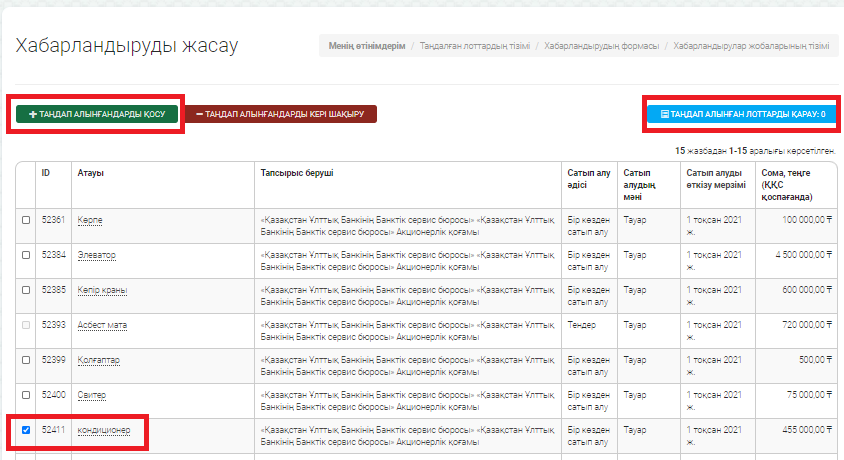Click the 'Көпір краны' lot name
Screen dimensions: 844x460
[102, 290]
